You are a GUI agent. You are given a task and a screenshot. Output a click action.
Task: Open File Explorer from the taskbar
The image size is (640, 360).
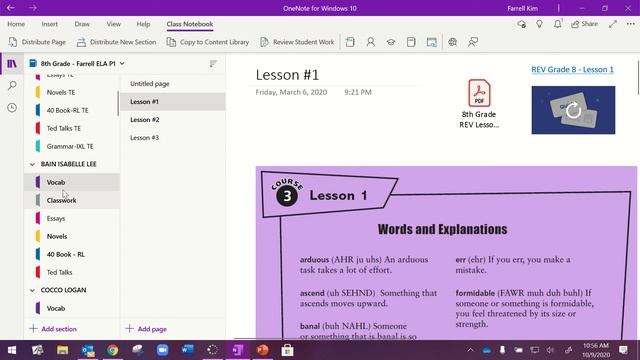62,350
